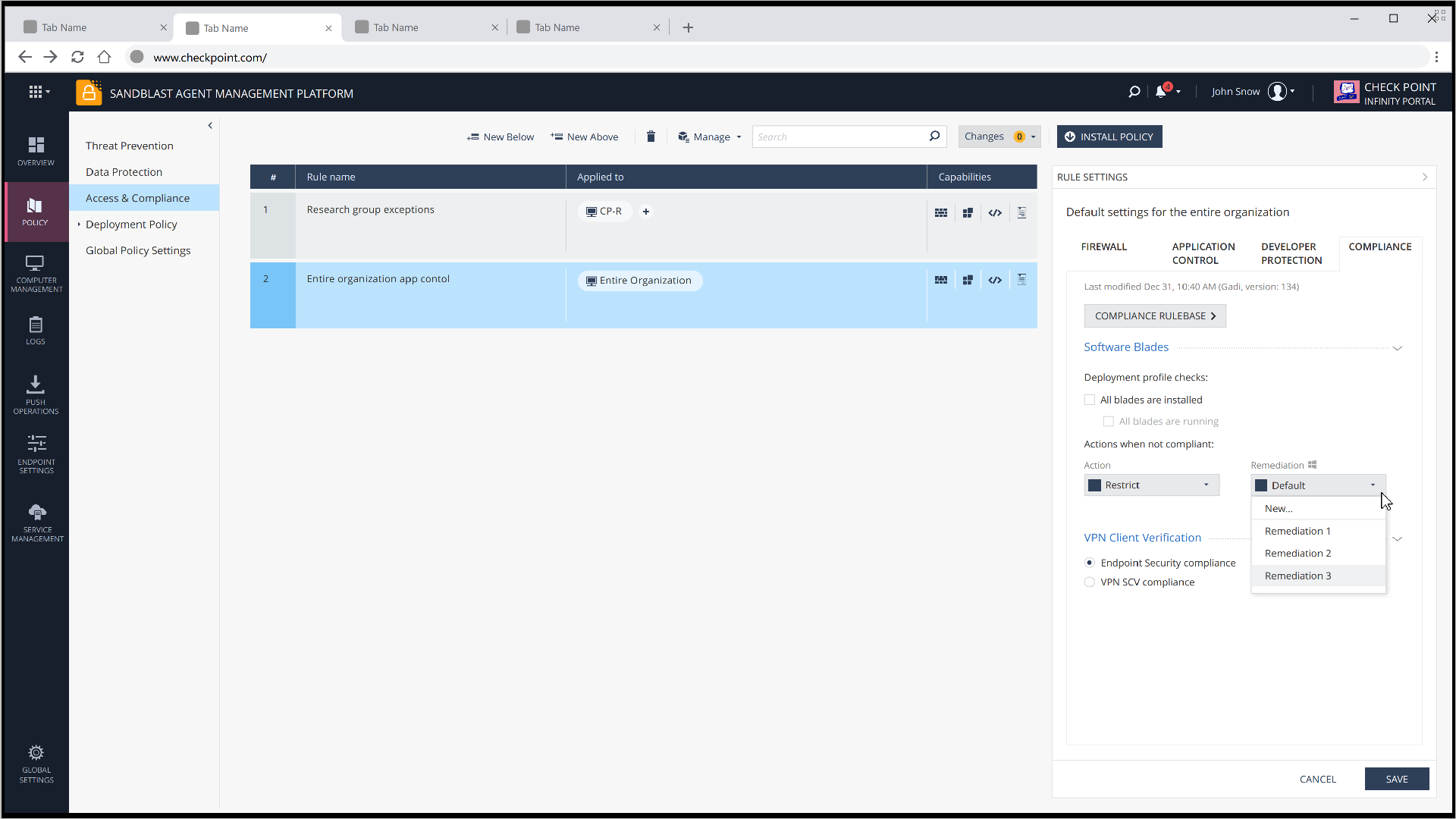This screenshot has height=819, width=1456.
Task: Open Endpoint Settings in the sidebar
Action: coord(36,453)
